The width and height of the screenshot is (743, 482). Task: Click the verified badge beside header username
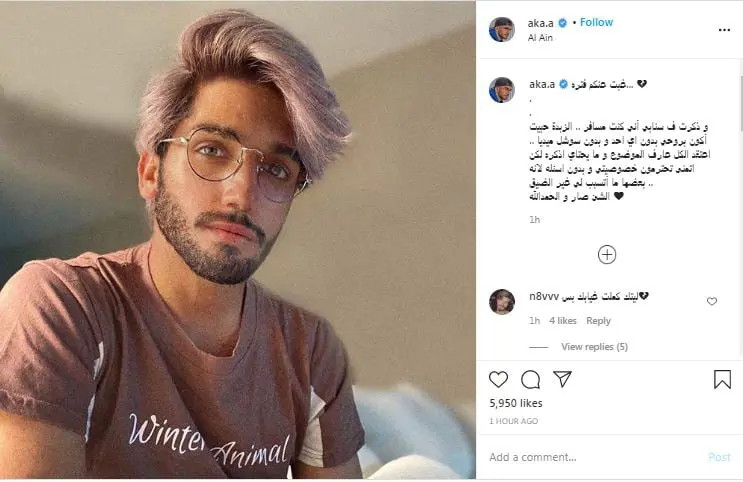[562, 23]
